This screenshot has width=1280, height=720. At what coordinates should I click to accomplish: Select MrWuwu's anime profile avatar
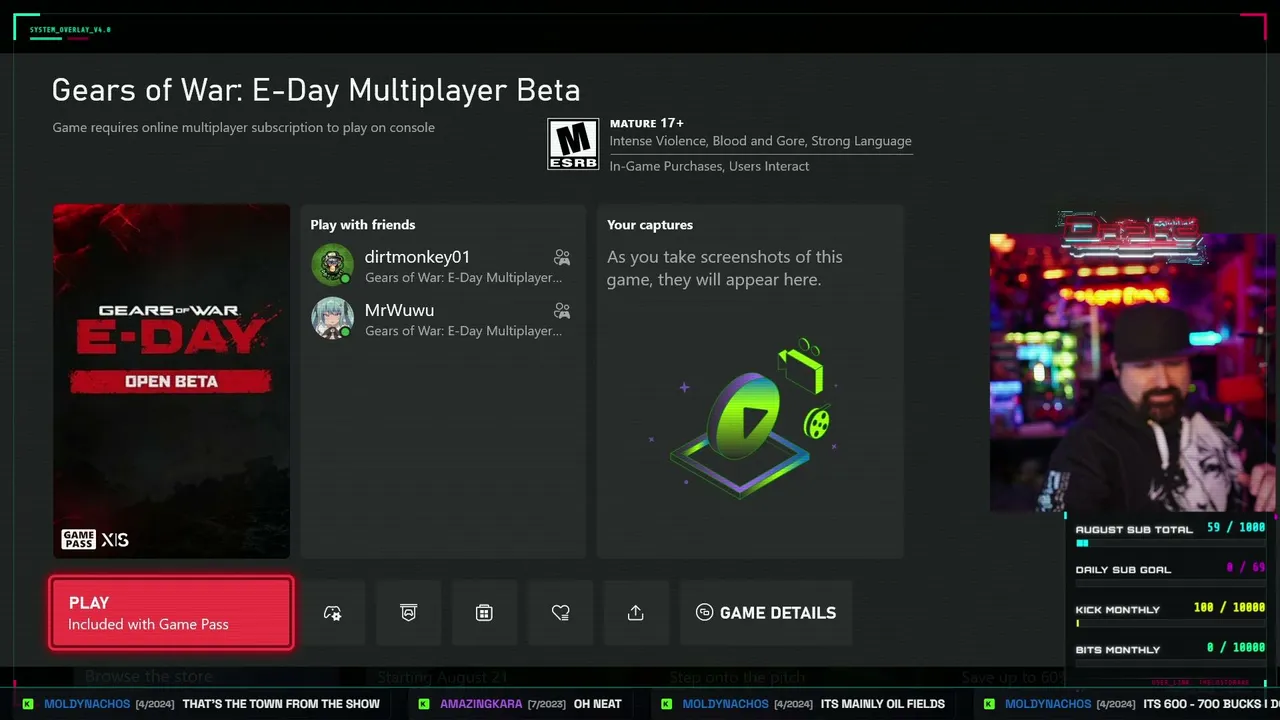pos(332,318)
